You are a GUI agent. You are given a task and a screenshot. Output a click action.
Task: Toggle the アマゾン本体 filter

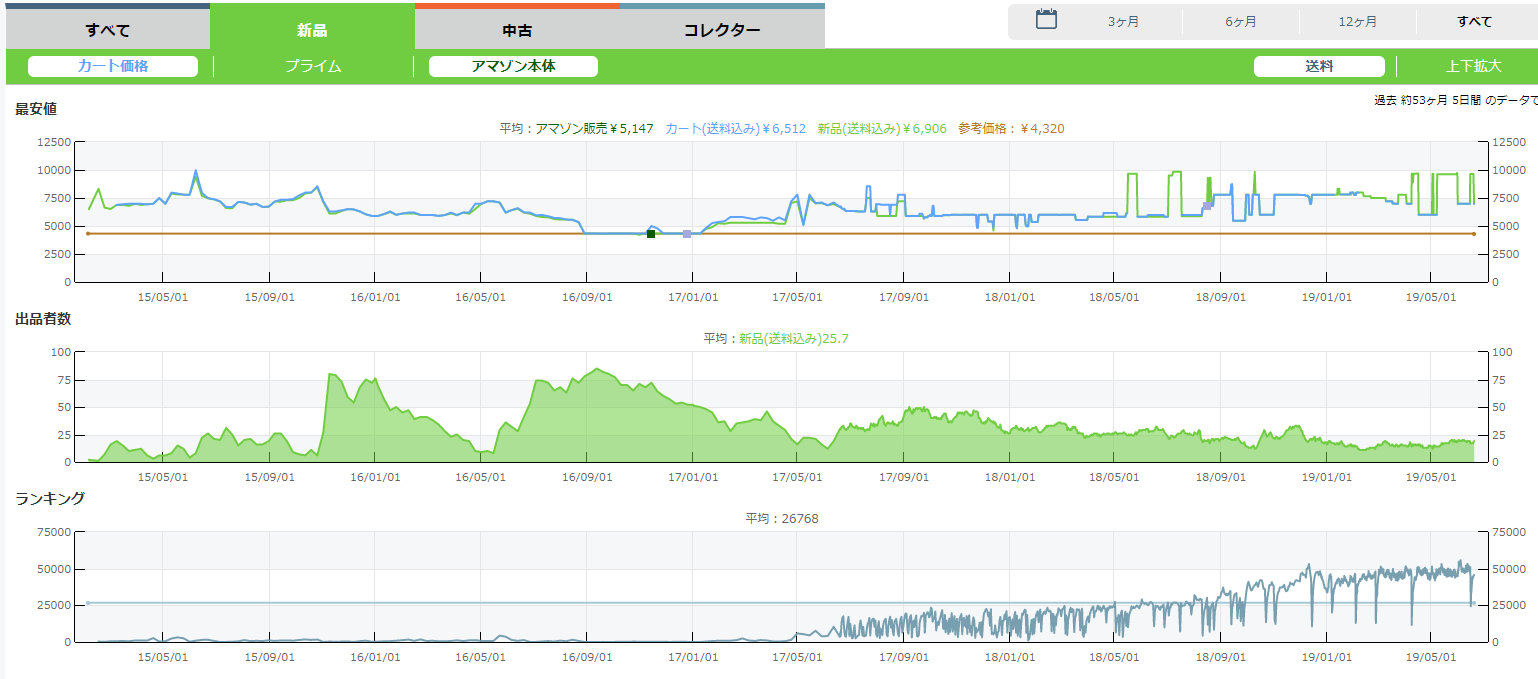pyautogui.click(x=513, y=67)
